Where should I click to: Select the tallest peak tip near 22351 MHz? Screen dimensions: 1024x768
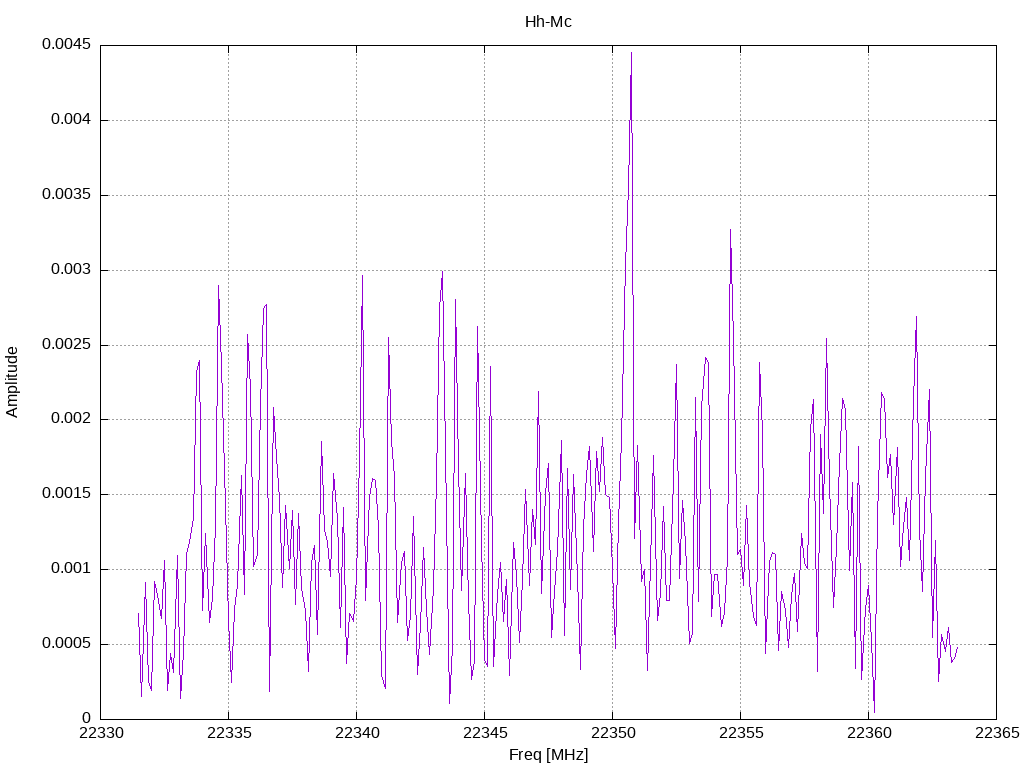(631, 53)
